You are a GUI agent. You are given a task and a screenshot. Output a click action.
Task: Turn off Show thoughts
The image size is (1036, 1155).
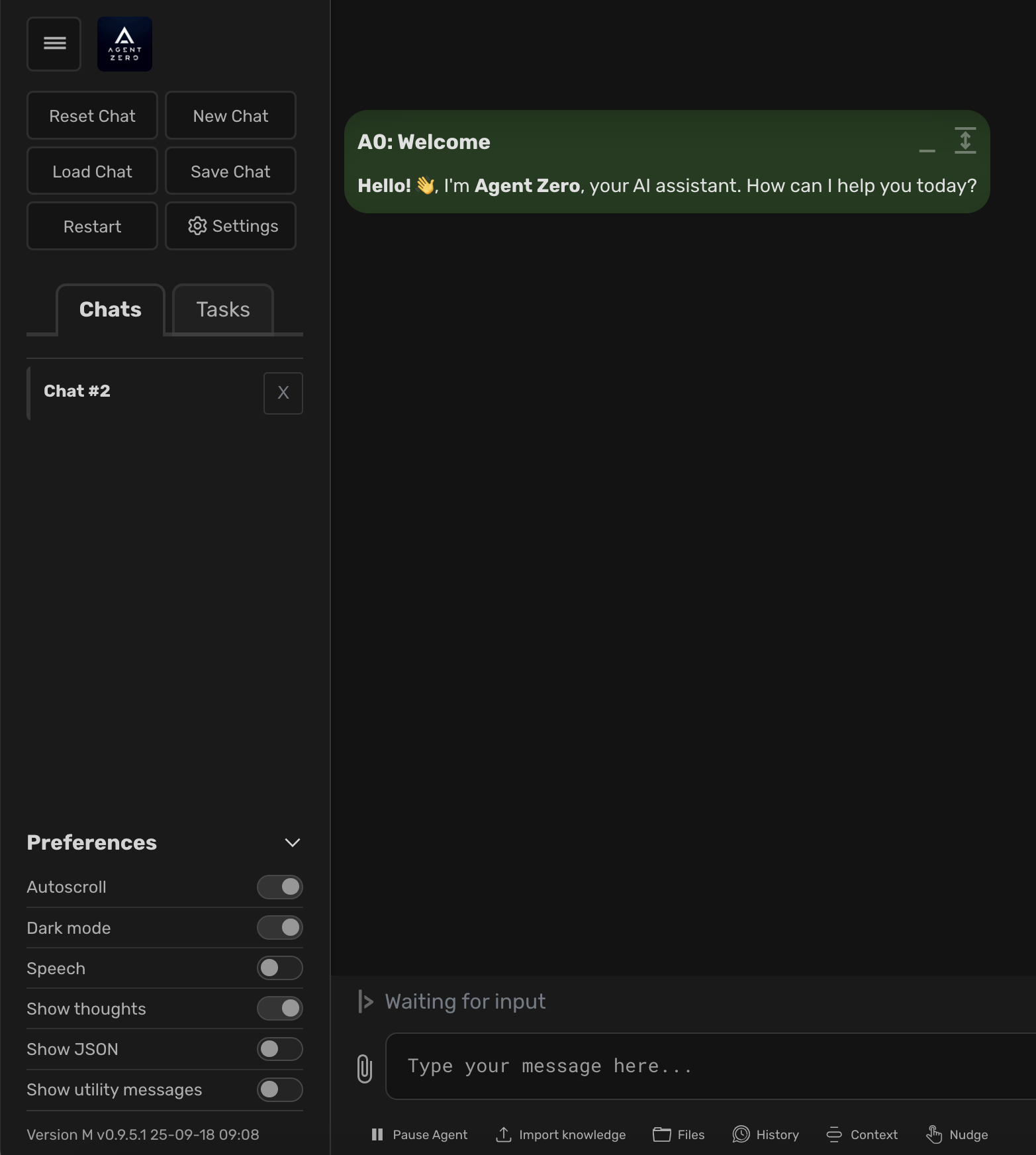[x=280, y=1009]
